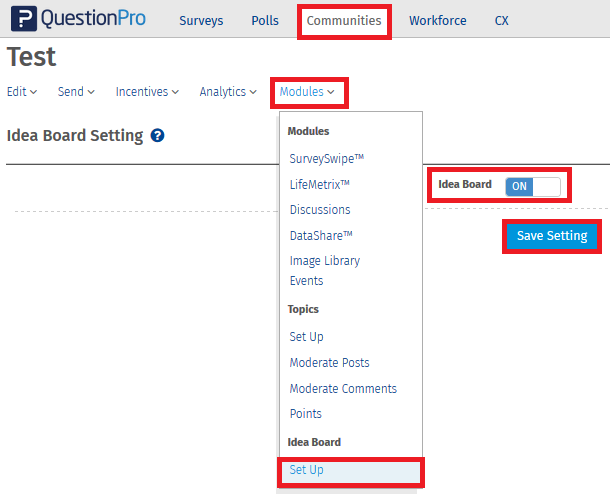Image resolution: width=610 pixels, height=500 pixels.
Task: Toggle the Idea Board ON switch
Action: coord(532,186)
